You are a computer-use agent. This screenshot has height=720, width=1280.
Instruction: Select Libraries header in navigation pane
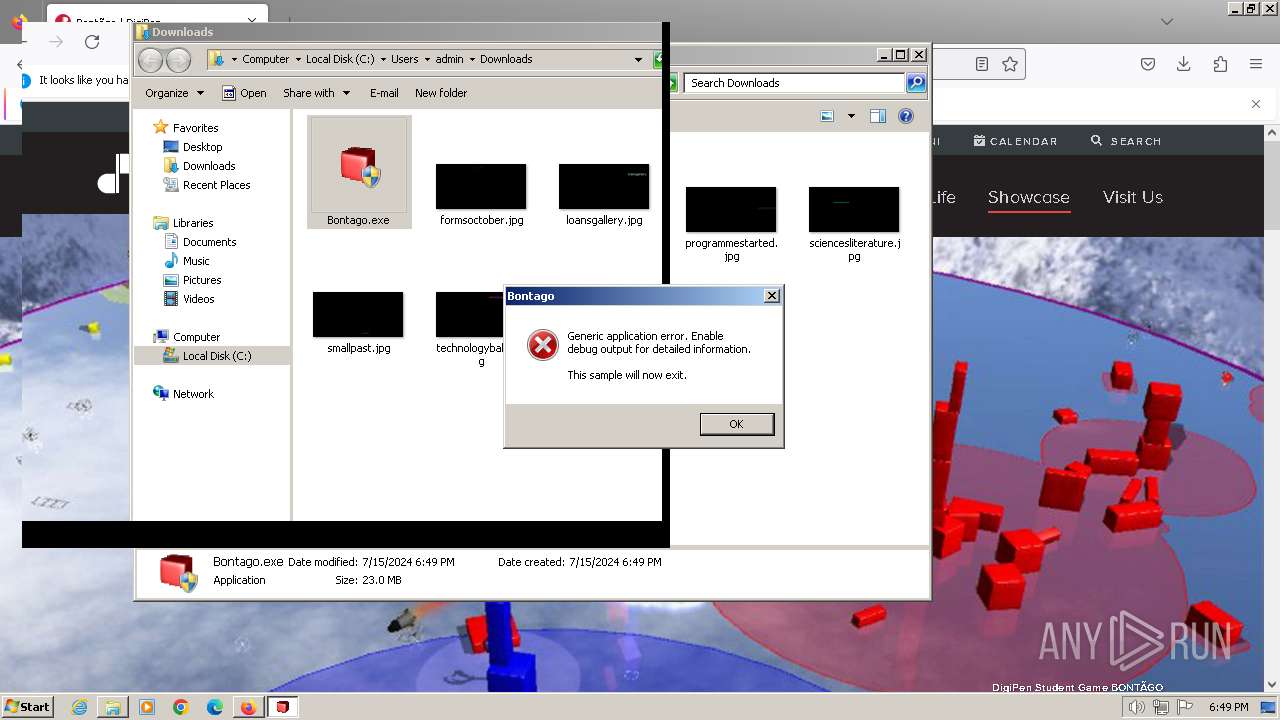[x=193, y=223]
